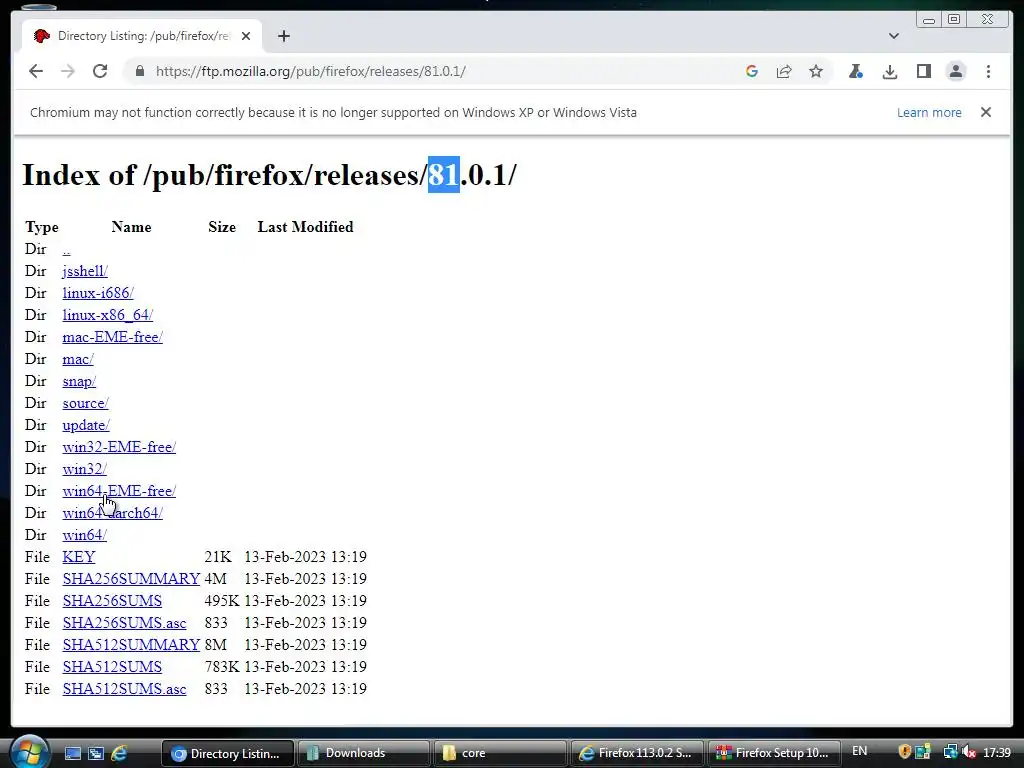
Task: Open the SHA256SUMS.asc file link
Action: coord(124,623)
